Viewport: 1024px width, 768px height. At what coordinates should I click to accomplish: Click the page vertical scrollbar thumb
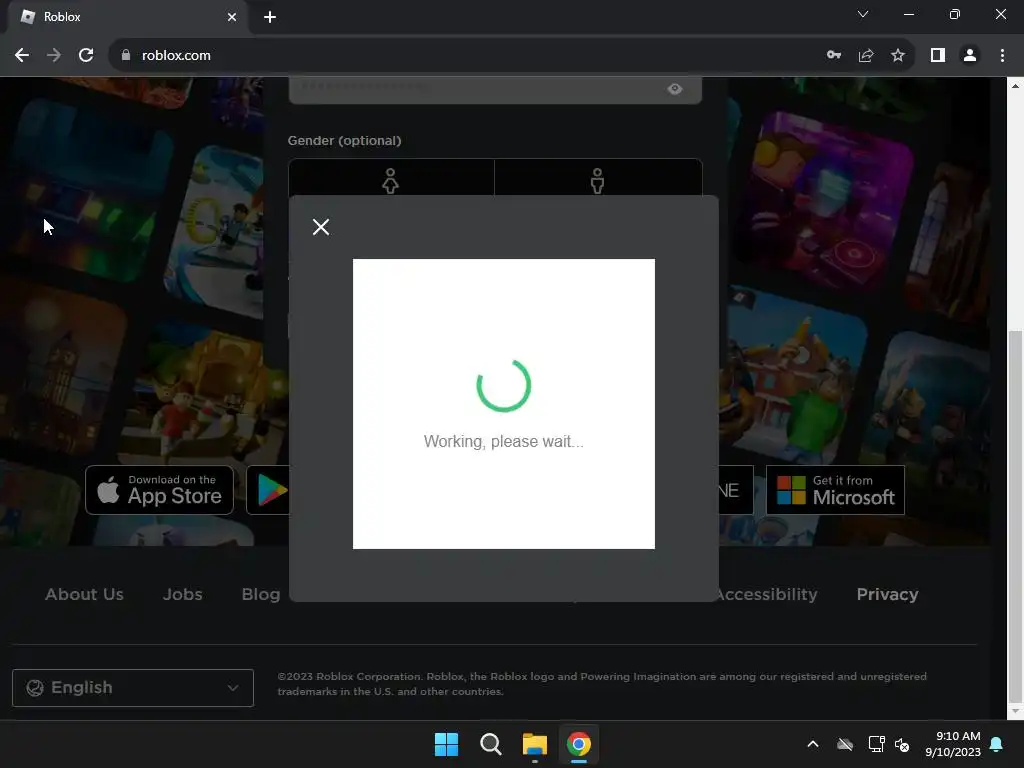pyautogui.click(x=1015, y=515)
